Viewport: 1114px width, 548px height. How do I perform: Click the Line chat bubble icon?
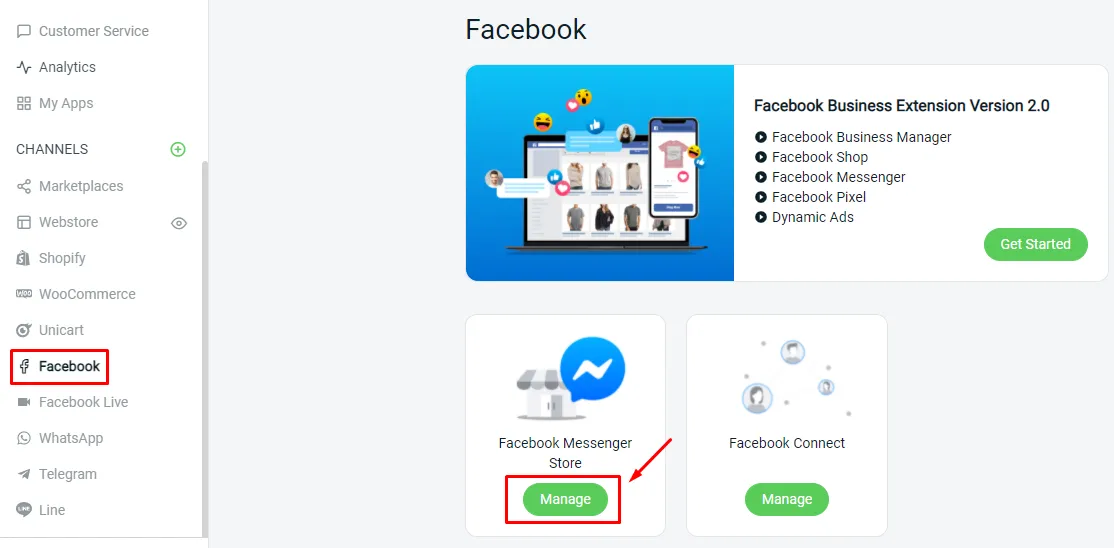point(24,510)
